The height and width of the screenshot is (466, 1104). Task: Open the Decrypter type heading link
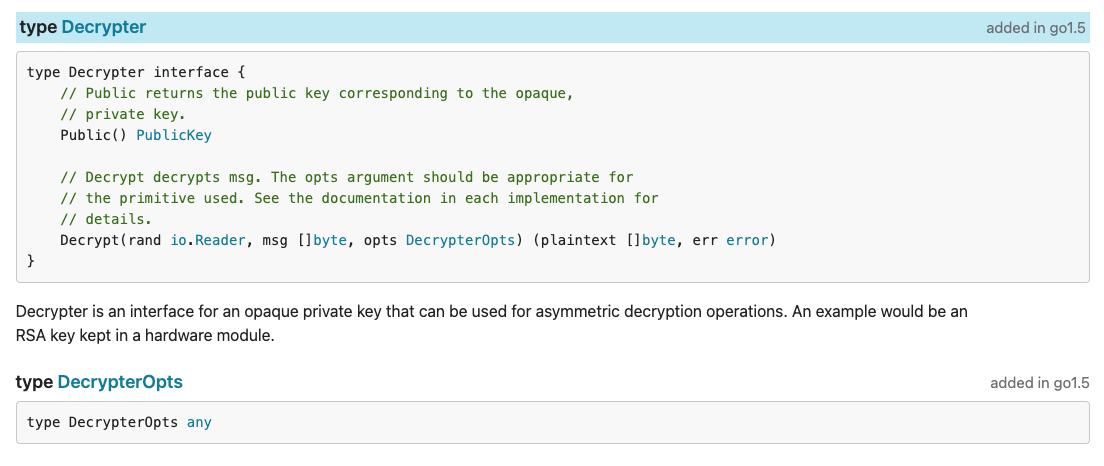click(x=104, y=27)
